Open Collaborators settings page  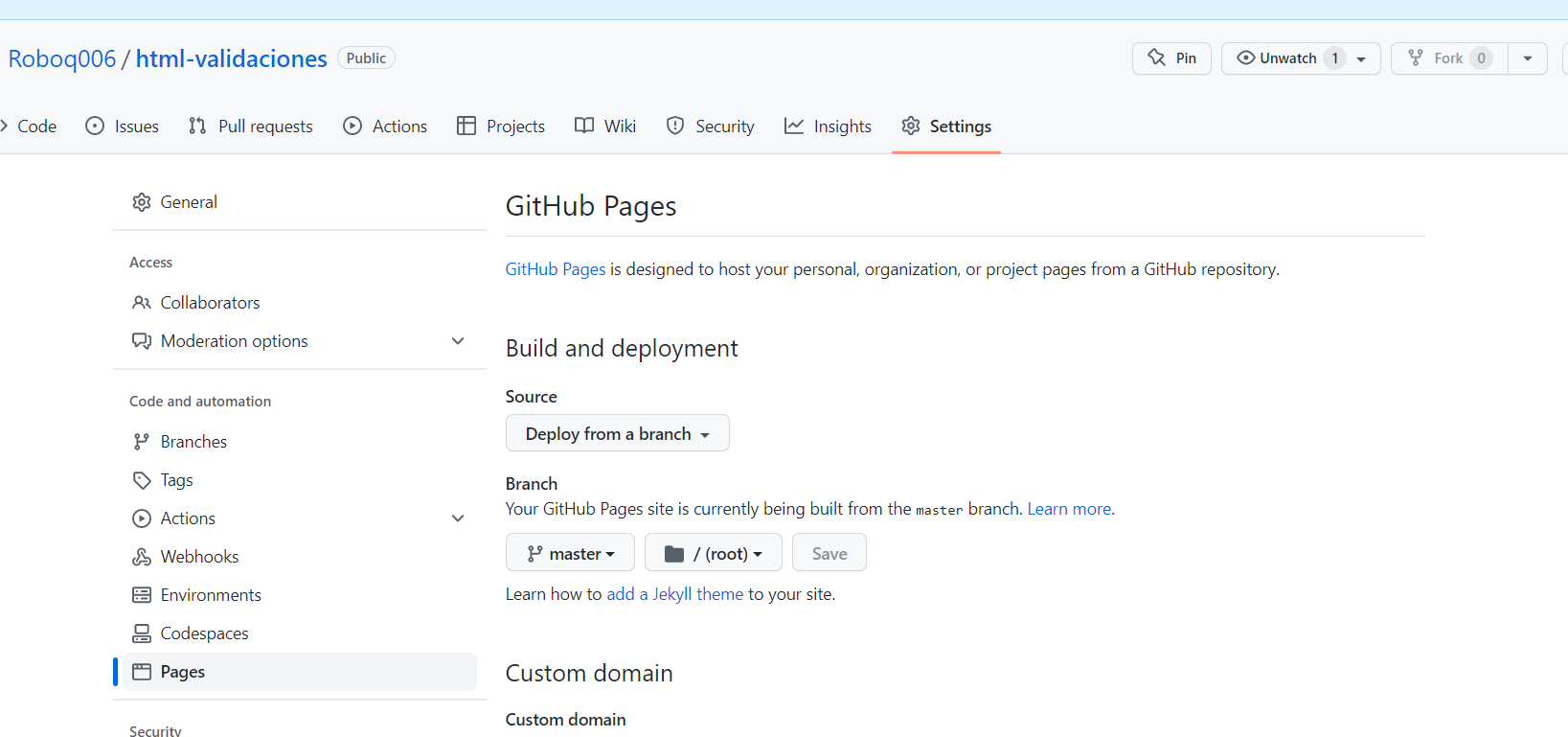pyautogui.click(x=300, y=303)
